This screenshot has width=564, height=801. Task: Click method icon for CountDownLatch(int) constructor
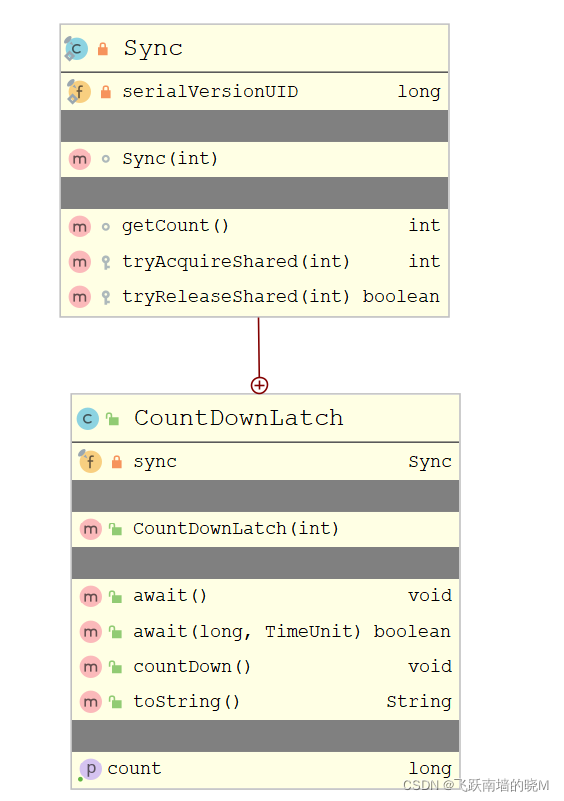(91, 529)
